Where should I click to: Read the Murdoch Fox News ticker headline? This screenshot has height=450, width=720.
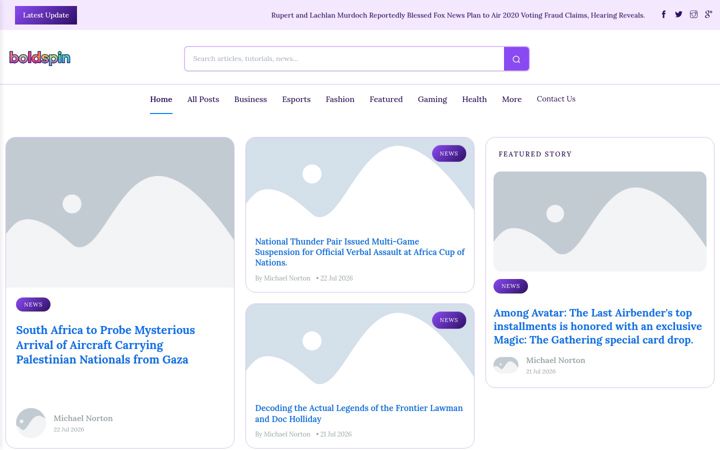click(x=458, y=15)
